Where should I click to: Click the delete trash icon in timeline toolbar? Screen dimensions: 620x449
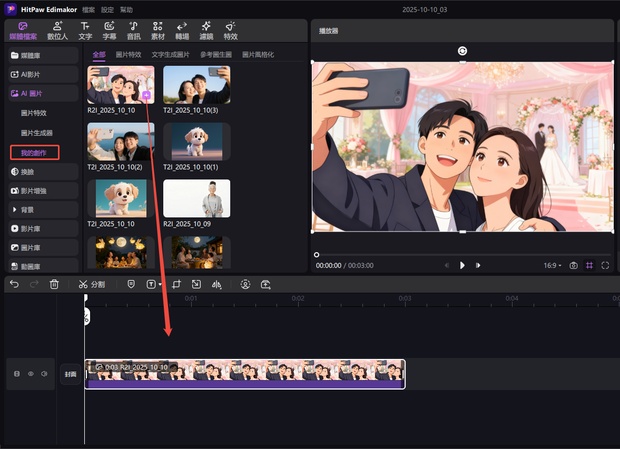(54, 284)
